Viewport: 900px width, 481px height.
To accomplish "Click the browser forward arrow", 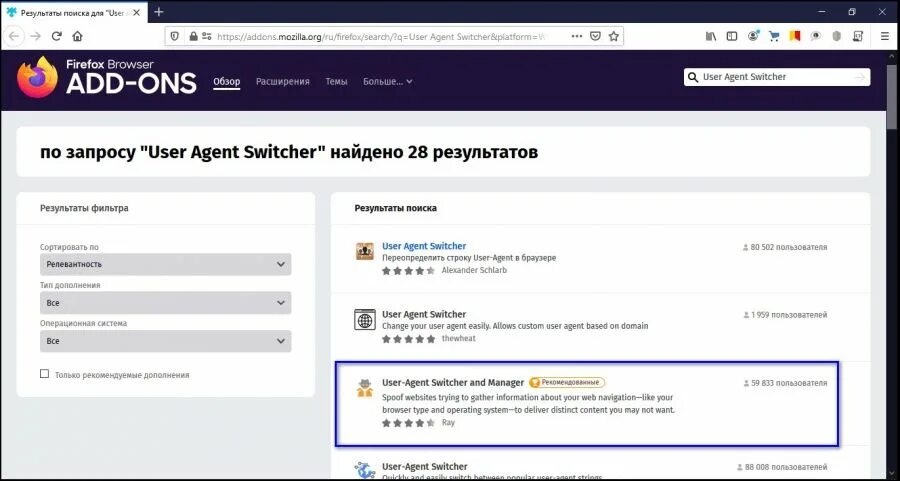I will [35, 36].
